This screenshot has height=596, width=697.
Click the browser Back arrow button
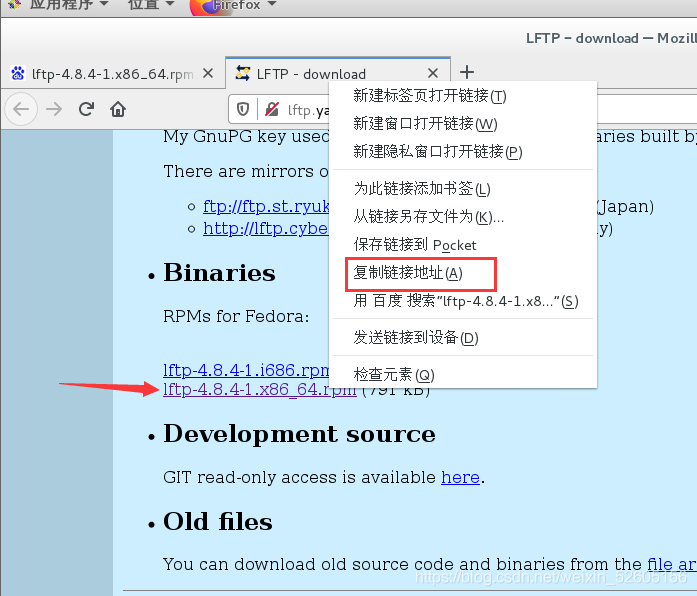(21, 109)
